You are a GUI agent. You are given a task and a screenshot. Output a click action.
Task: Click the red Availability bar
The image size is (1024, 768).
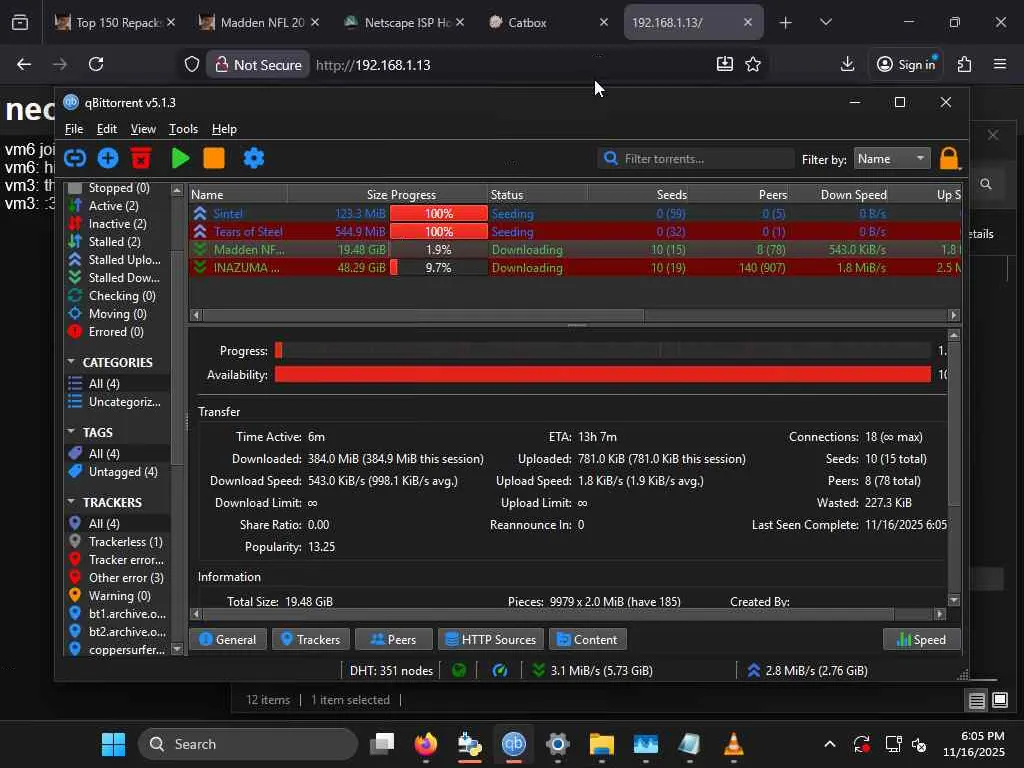click(x=603, y=374)
